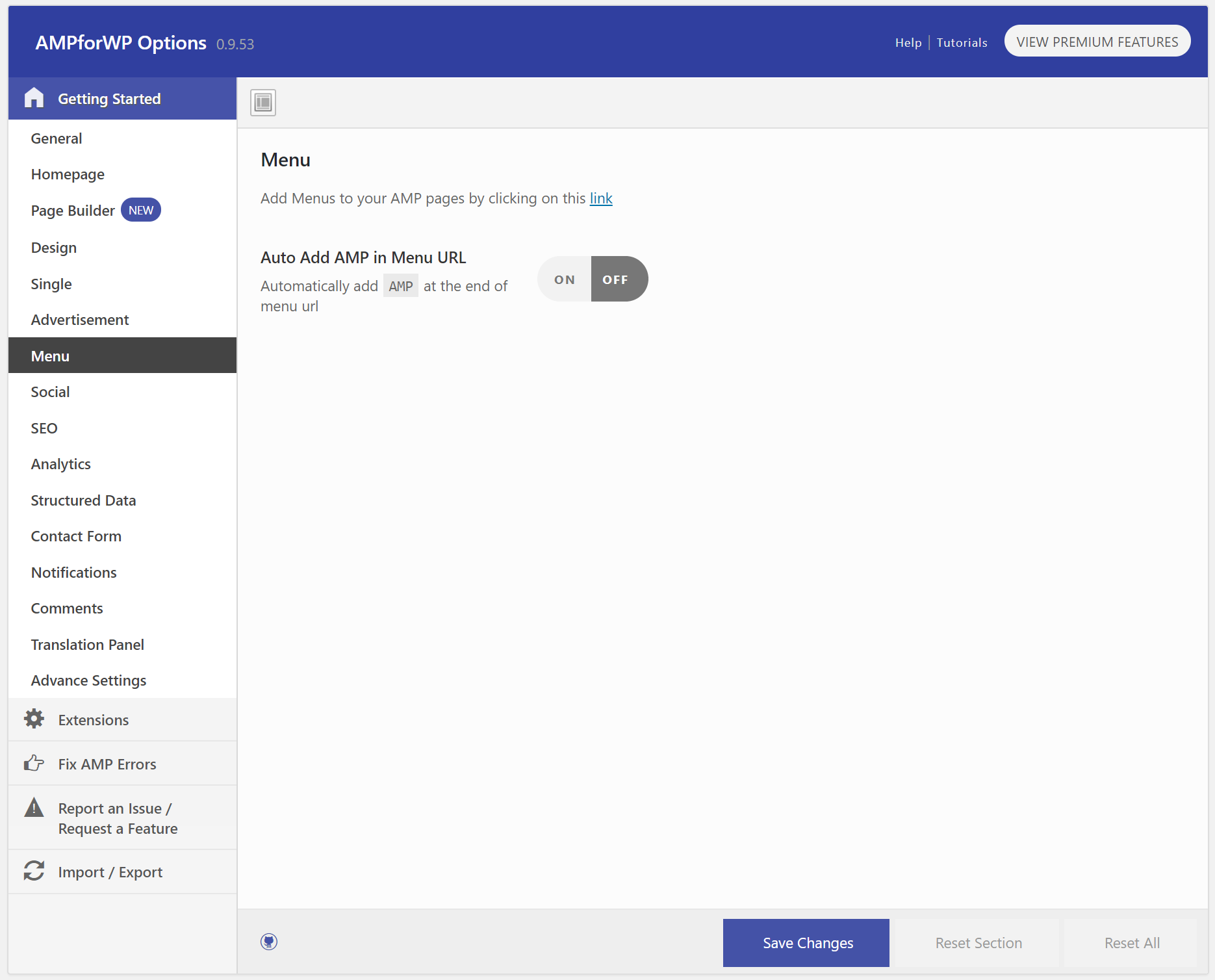
Task: Switch Auto Add AMP in Menu URL on
Action: pyautogui.click(x=565, y=279)
